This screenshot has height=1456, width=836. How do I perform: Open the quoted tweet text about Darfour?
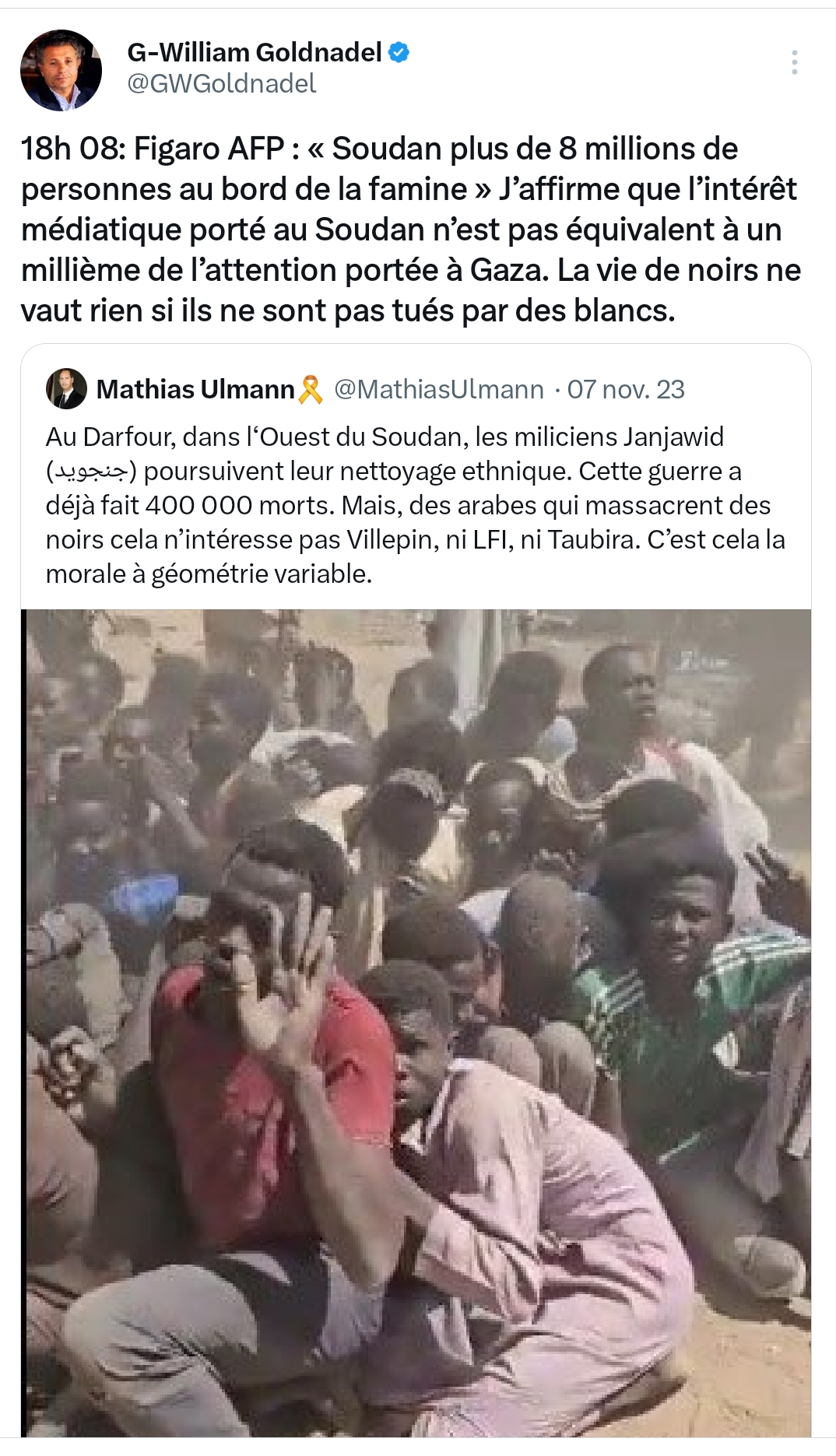[416, 505]
